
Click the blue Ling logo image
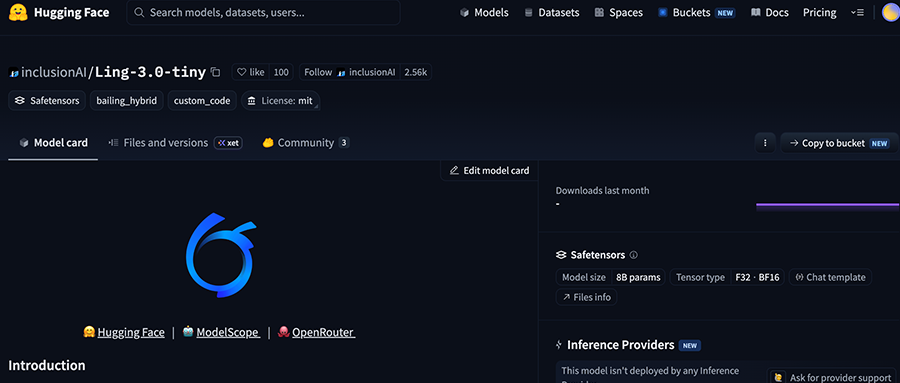[x=220, y=255]
